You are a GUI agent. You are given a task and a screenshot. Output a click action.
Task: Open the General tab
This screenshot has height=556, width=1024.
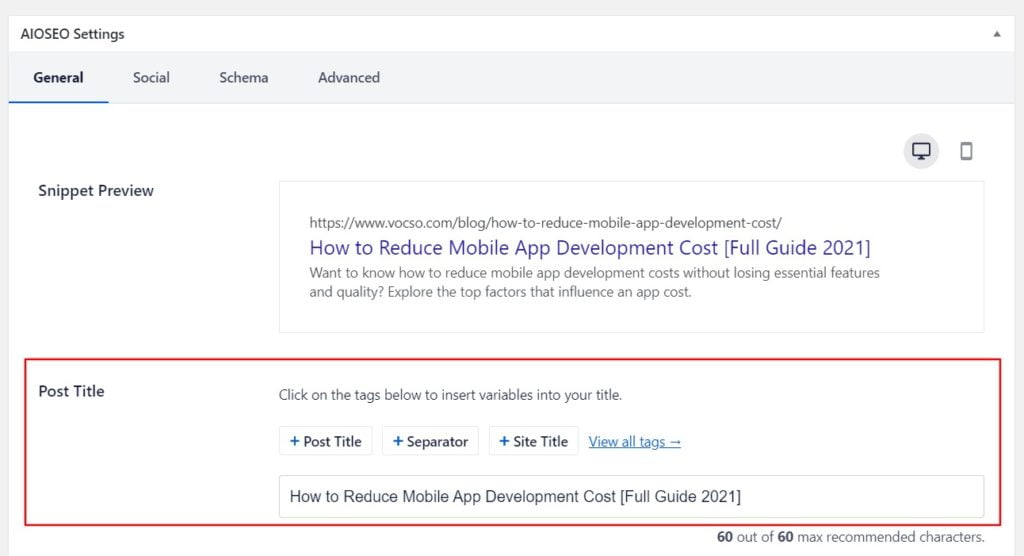58,77
